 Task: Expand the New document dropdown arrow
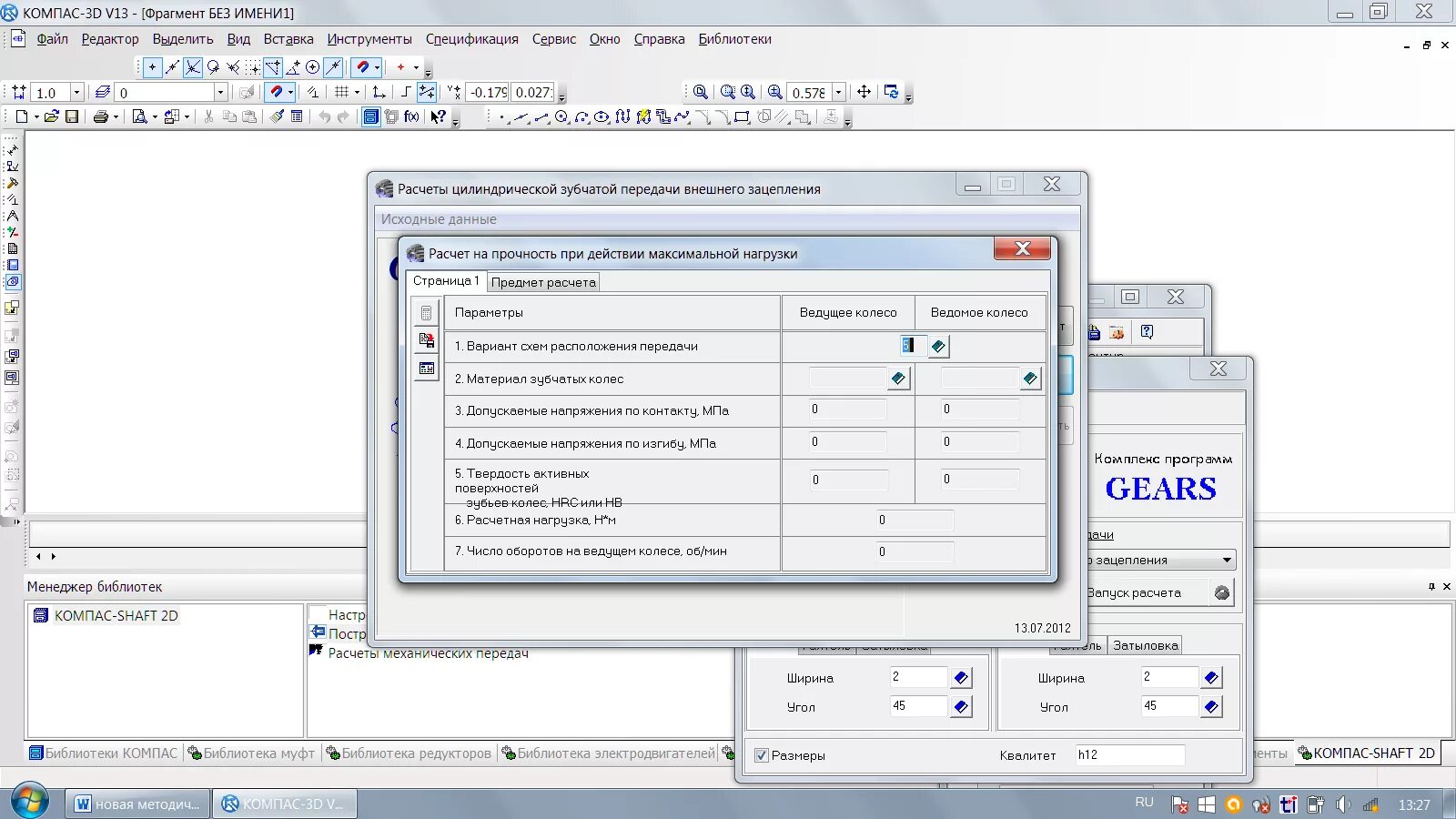pos(35,116)
